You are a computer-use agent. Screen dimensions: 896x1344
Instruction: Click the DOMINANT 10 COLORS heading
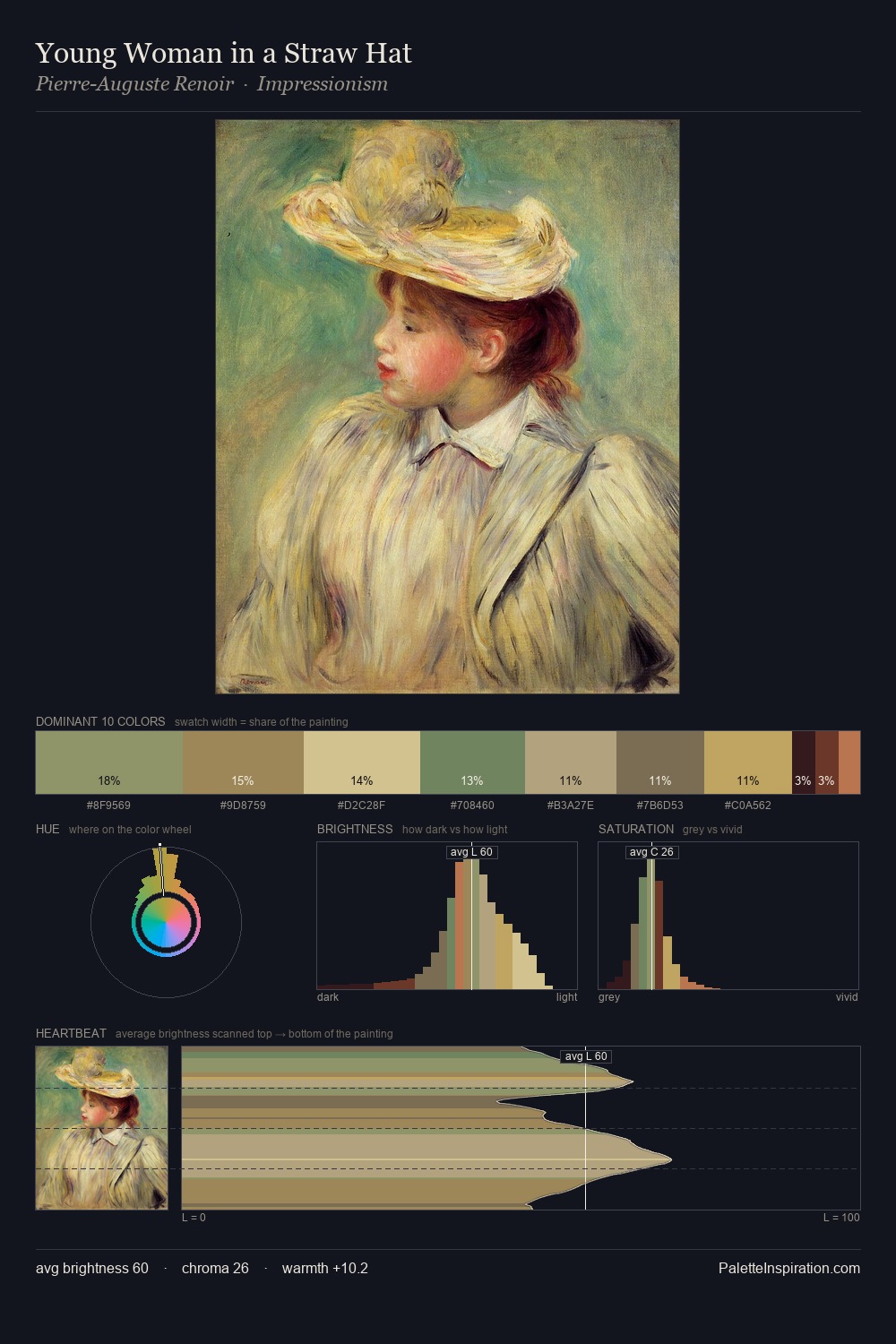(x=100, y=721)
